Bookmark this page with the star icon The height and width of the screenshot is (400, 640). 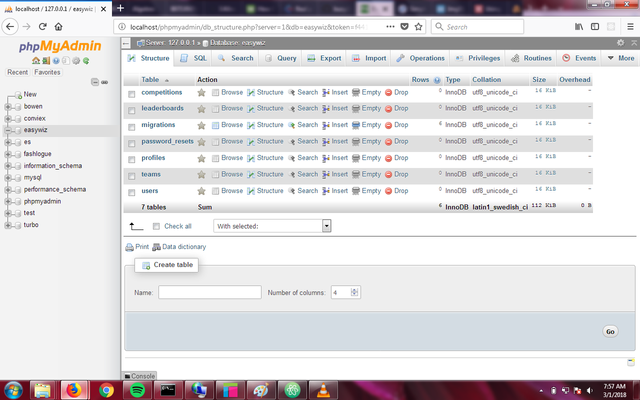click(418, 27)
